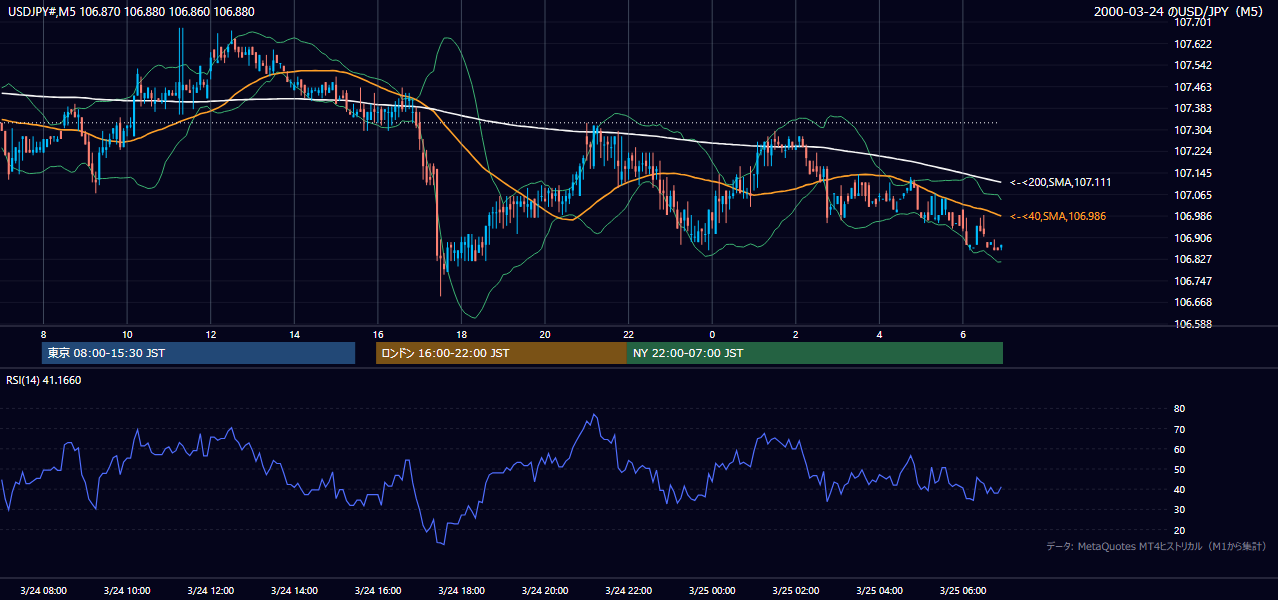Click the 3/24 08:00 date label
This screenshot has width=1278, height=600.
[43, 591]
